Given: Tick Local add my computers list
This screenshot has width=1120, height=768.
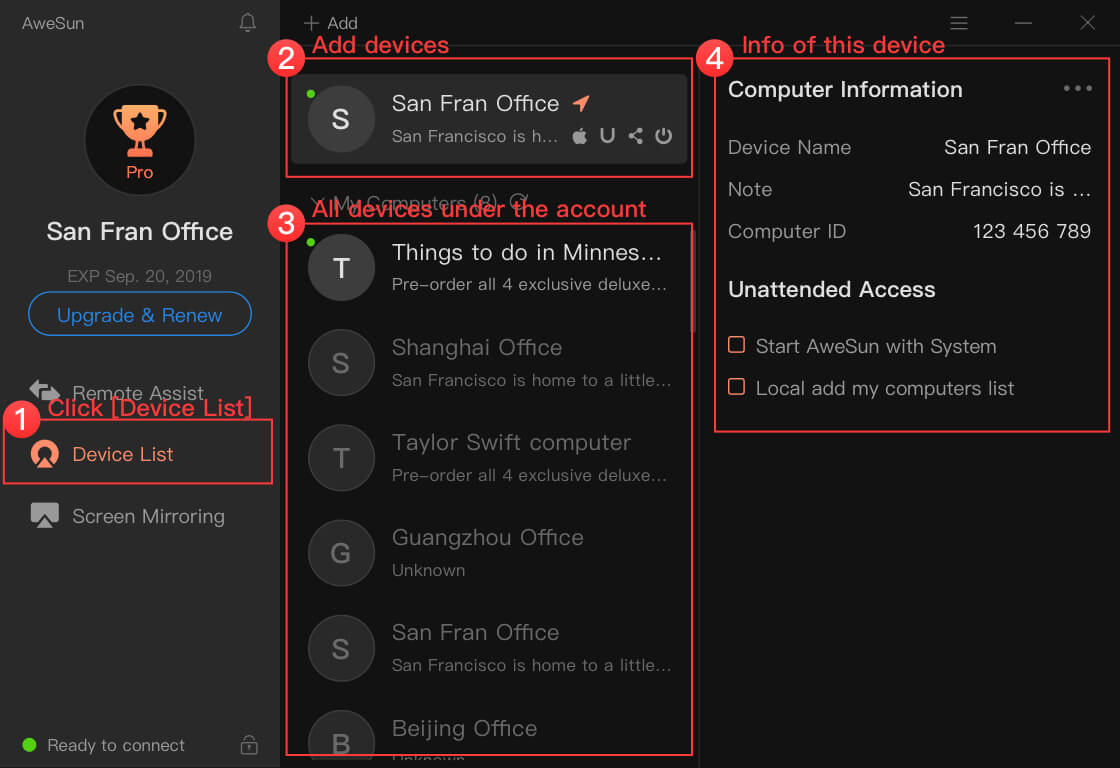Looking at the screenshot, I should click(737, 387).
